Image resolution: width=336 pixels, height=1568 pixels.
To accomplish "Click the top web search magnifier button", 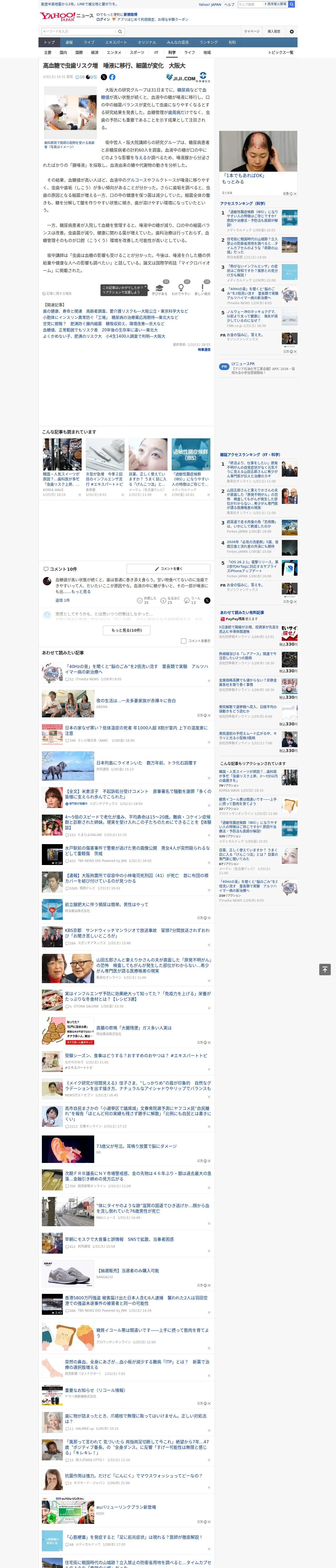I will coord(292,4).
